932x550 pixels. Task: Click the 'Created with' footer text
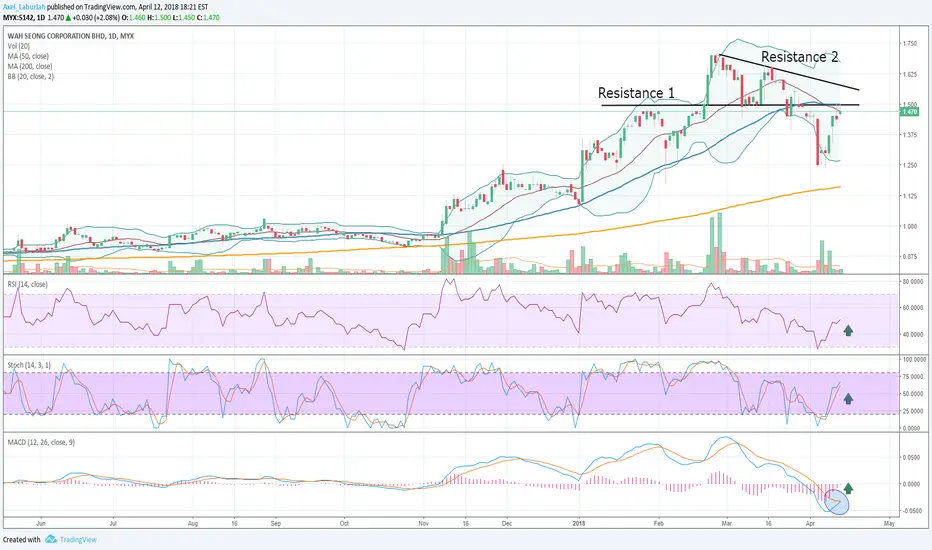(21, 540)
